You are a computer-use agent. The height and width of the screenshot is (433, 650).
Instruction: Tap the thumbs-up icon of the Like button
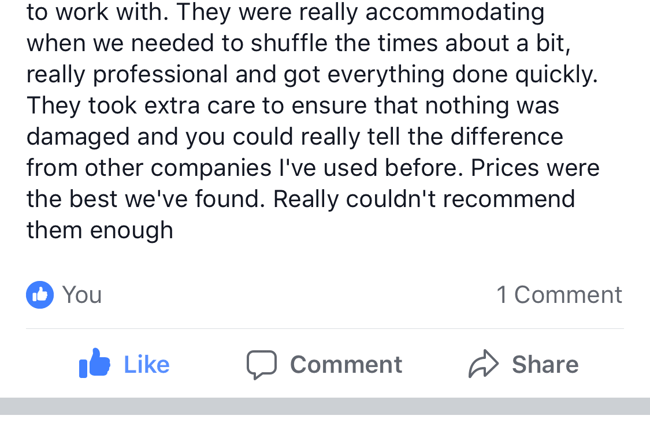[x=95, y=363]
